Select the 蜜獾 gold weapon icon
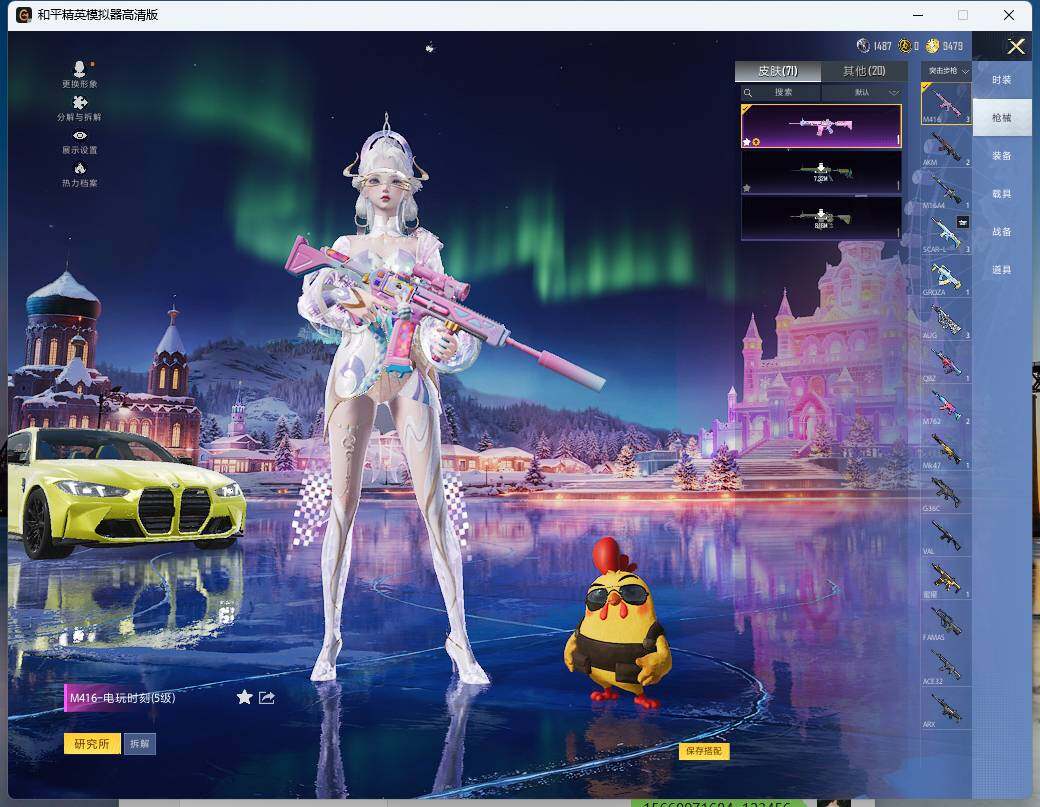This screenshot has width=1040, height=807. point(946,579)
